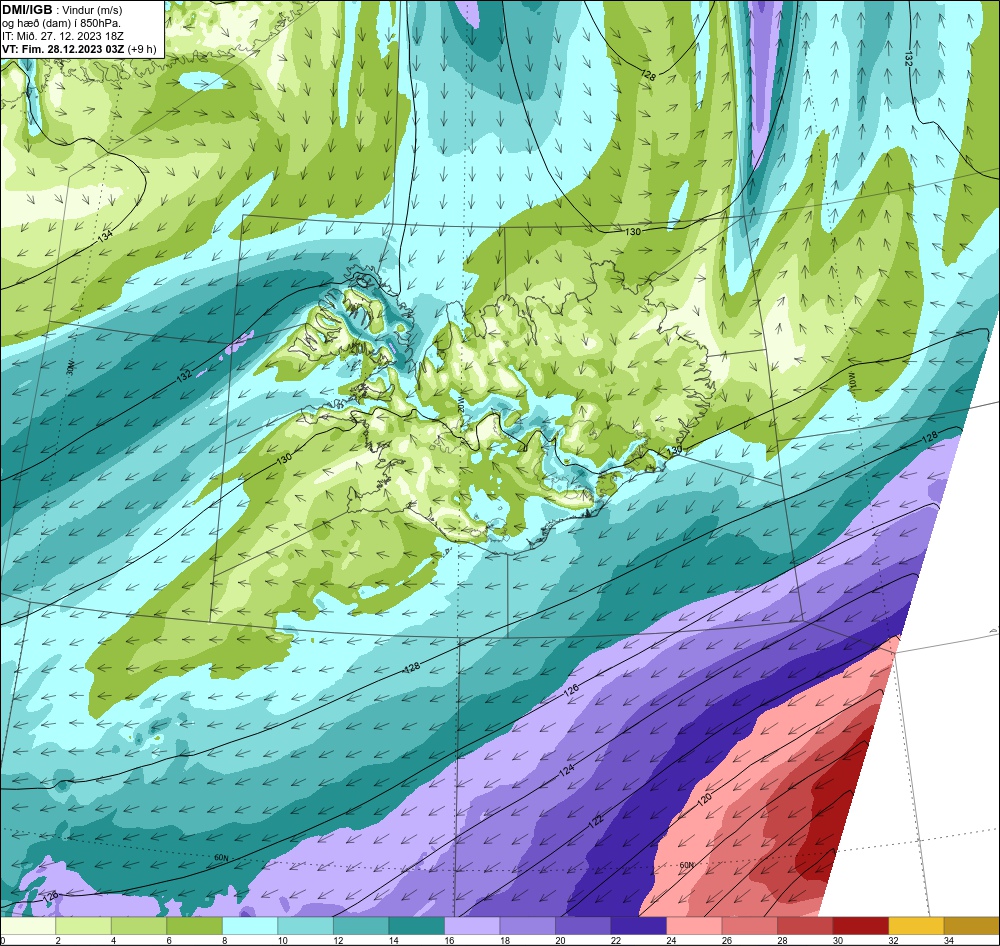Viewport: 1000px width, 946px height.
Task: Click the "30W" longitude label
Action: click(x=70, y=367)
